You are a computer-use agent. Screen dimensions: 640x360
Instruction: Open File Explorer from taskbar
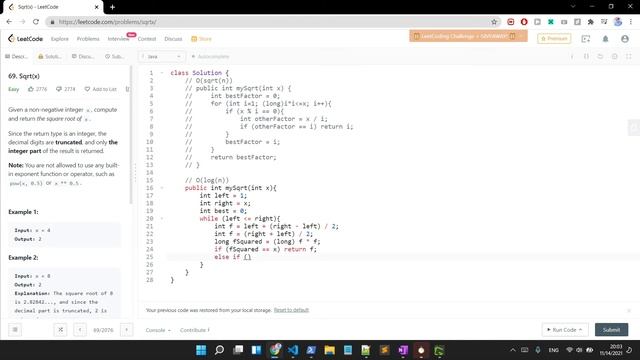click(329, 350)
